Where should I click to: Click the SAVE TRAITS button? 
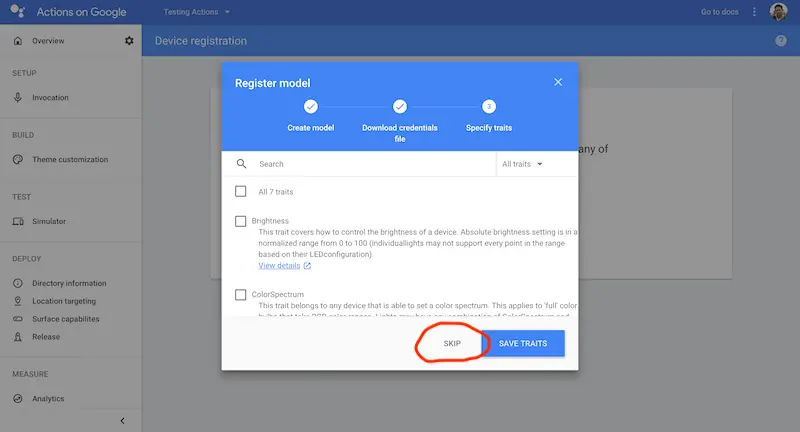point(523,343)
